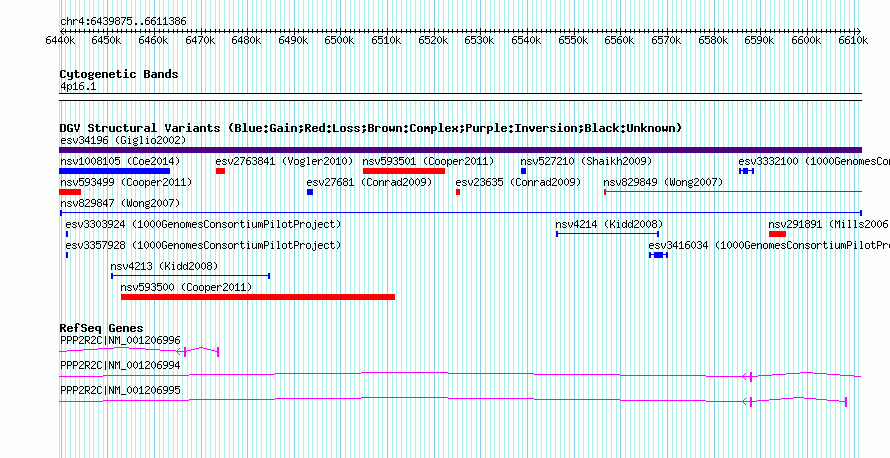
Task: Click the 4p16.1 cytogenetic band bar
Action: coord(460,97)
